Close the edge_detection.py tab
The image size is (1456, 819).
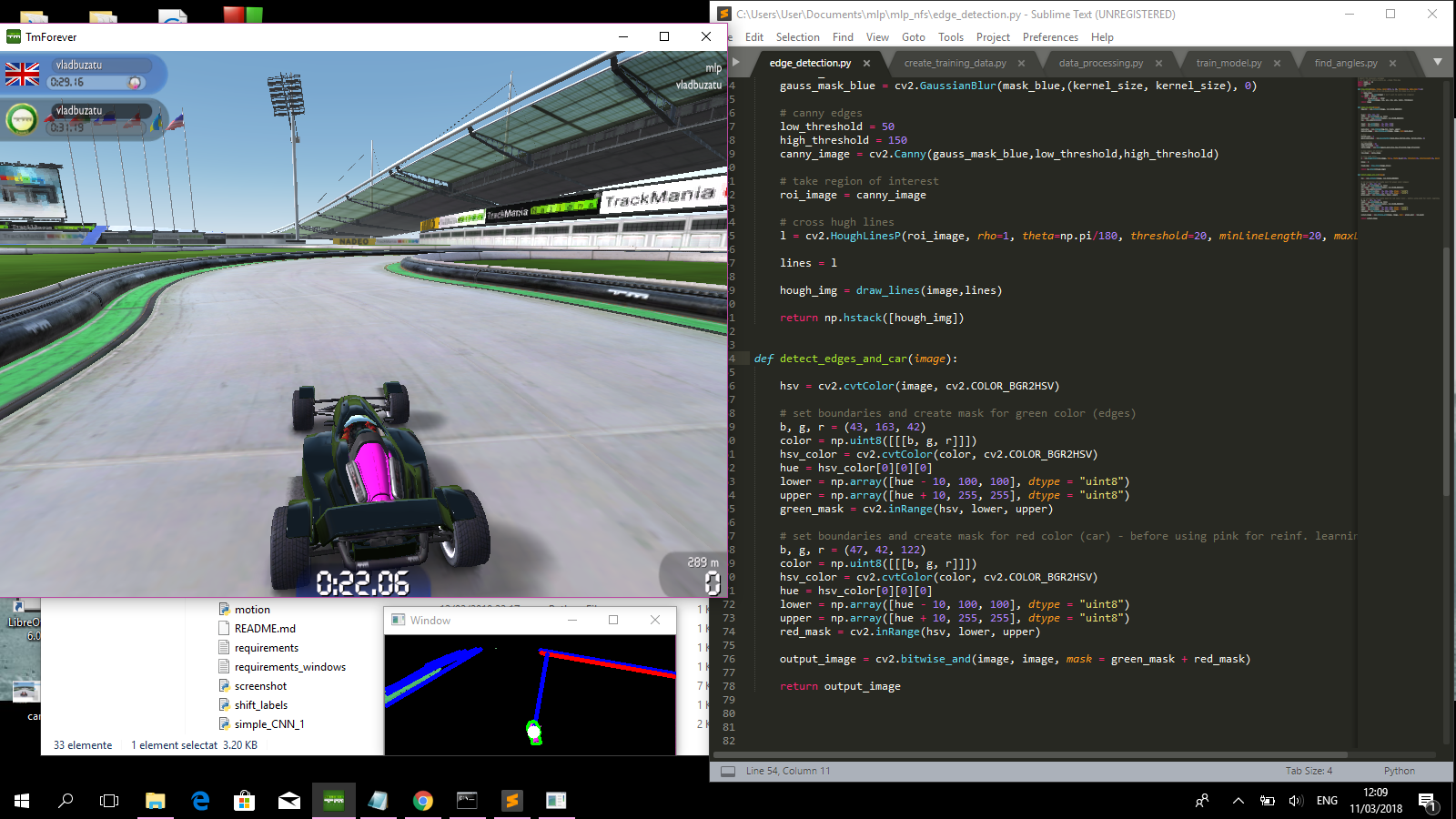coord(866,63)
